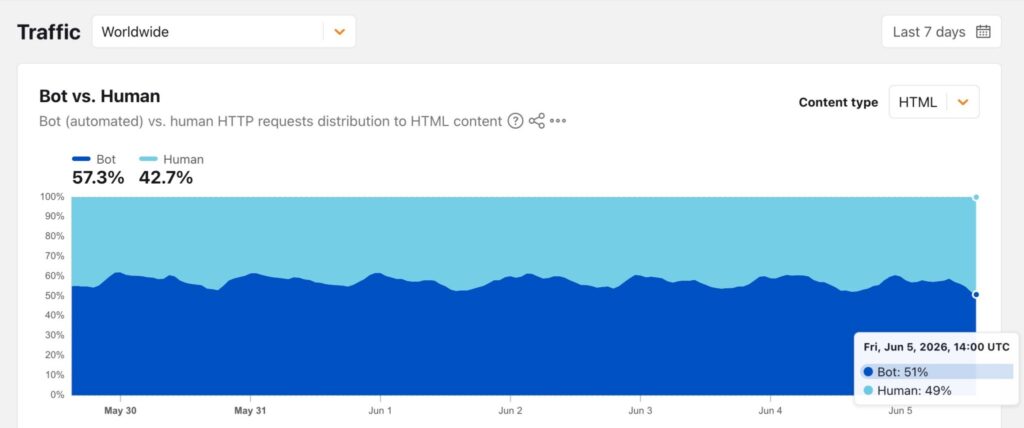Screen dimensions: 1024x428
Task: Click the calendar icon beside Last 7 days
Action: (x=983, y=31)
